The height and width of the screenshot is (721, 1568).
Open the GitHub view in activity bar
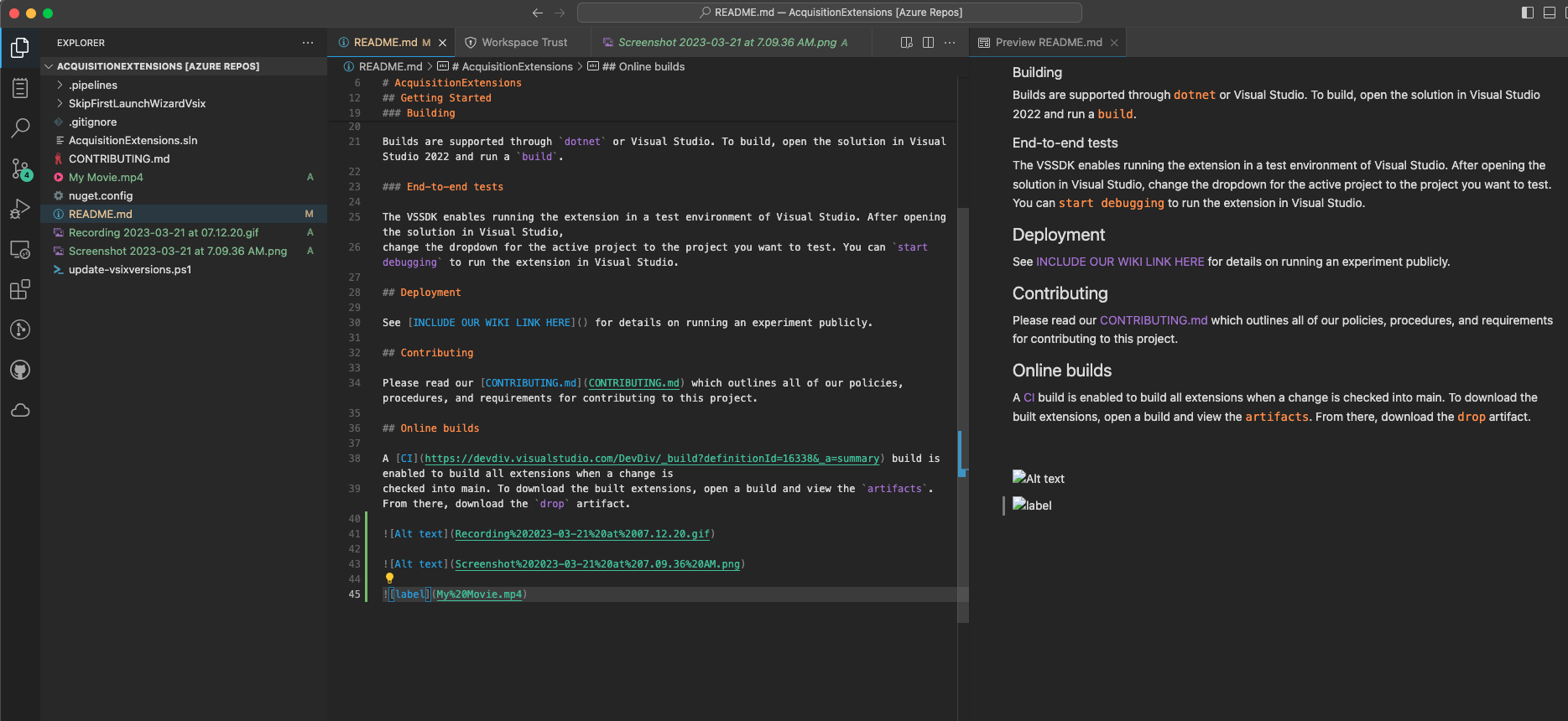pos(20,370)
